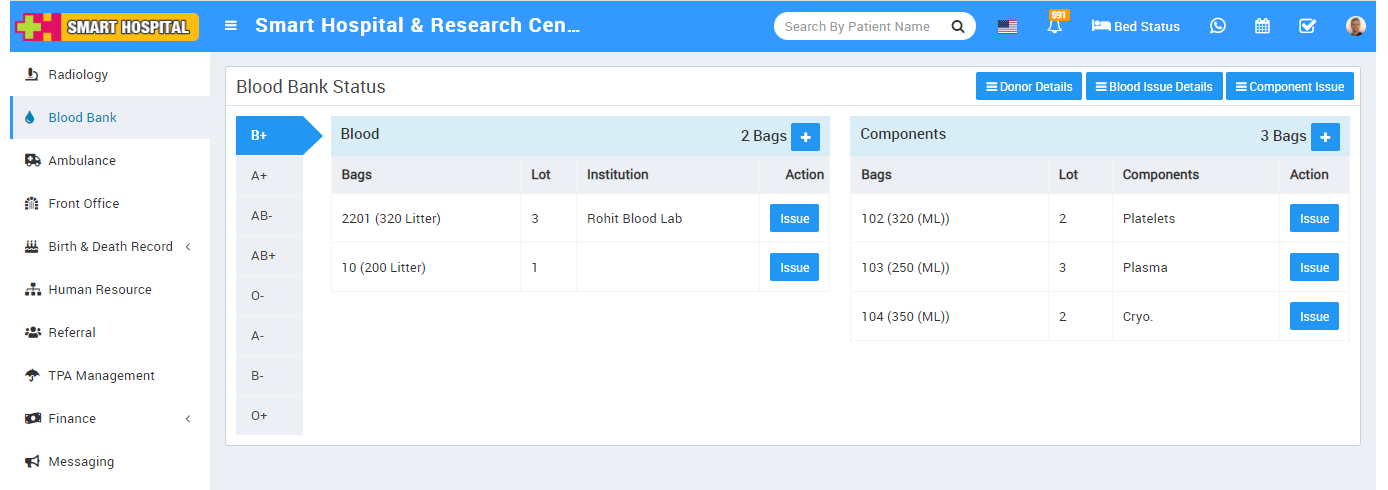The height and width of the screenshot is (490, 1388).
Task: Open the task checklist icon
Action: (x=1307, y=27)
